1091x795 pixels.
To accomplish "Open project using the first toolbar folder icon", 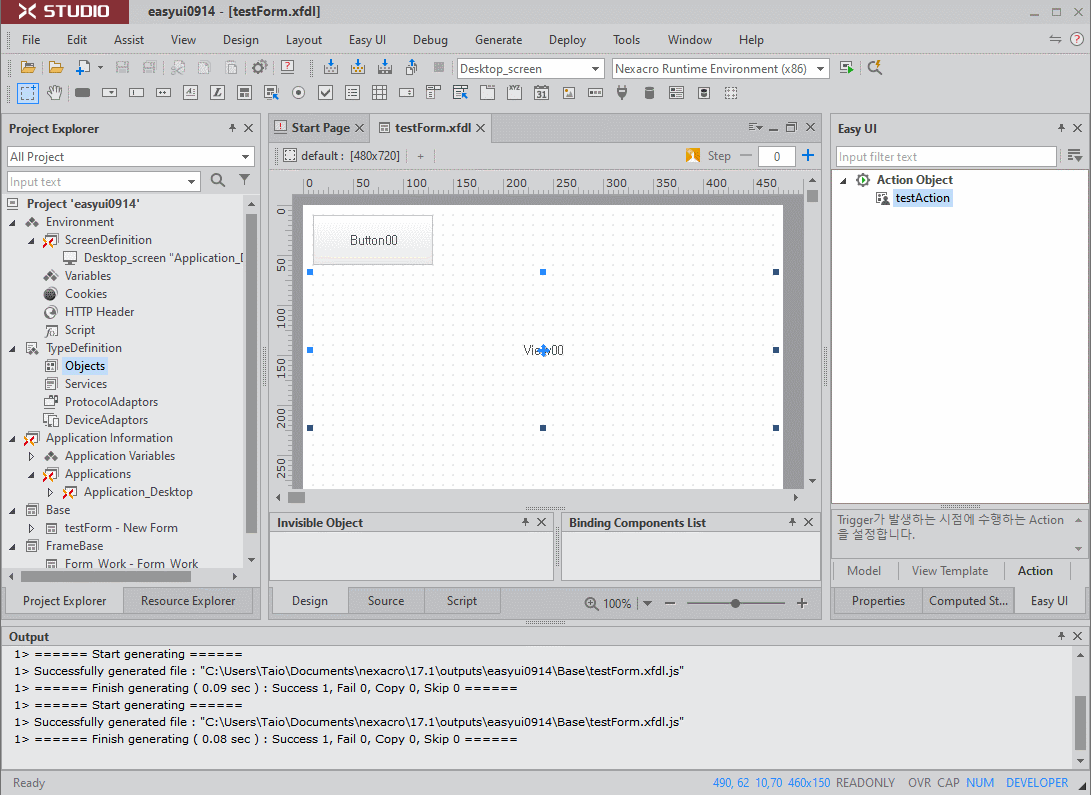I will pos(28,67).
